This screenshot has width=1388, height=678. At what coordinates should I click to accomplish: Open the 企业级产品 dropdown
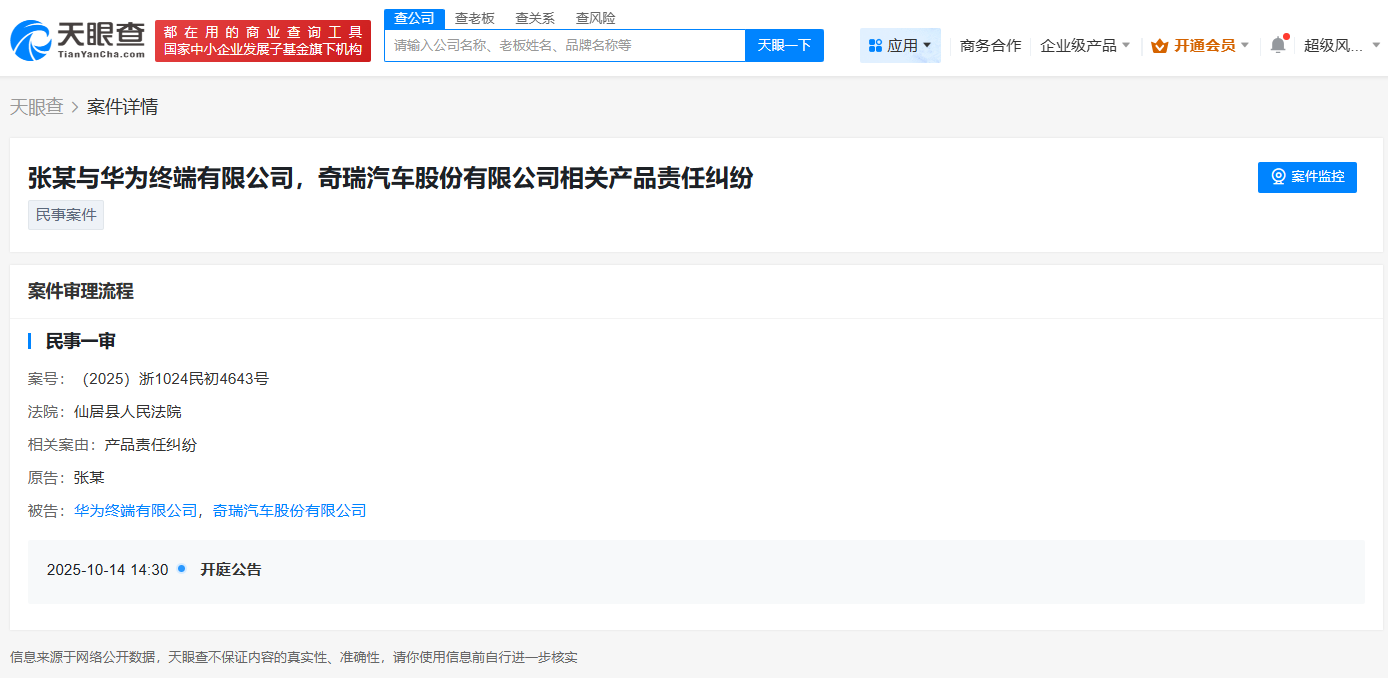tap(1085, 45)
